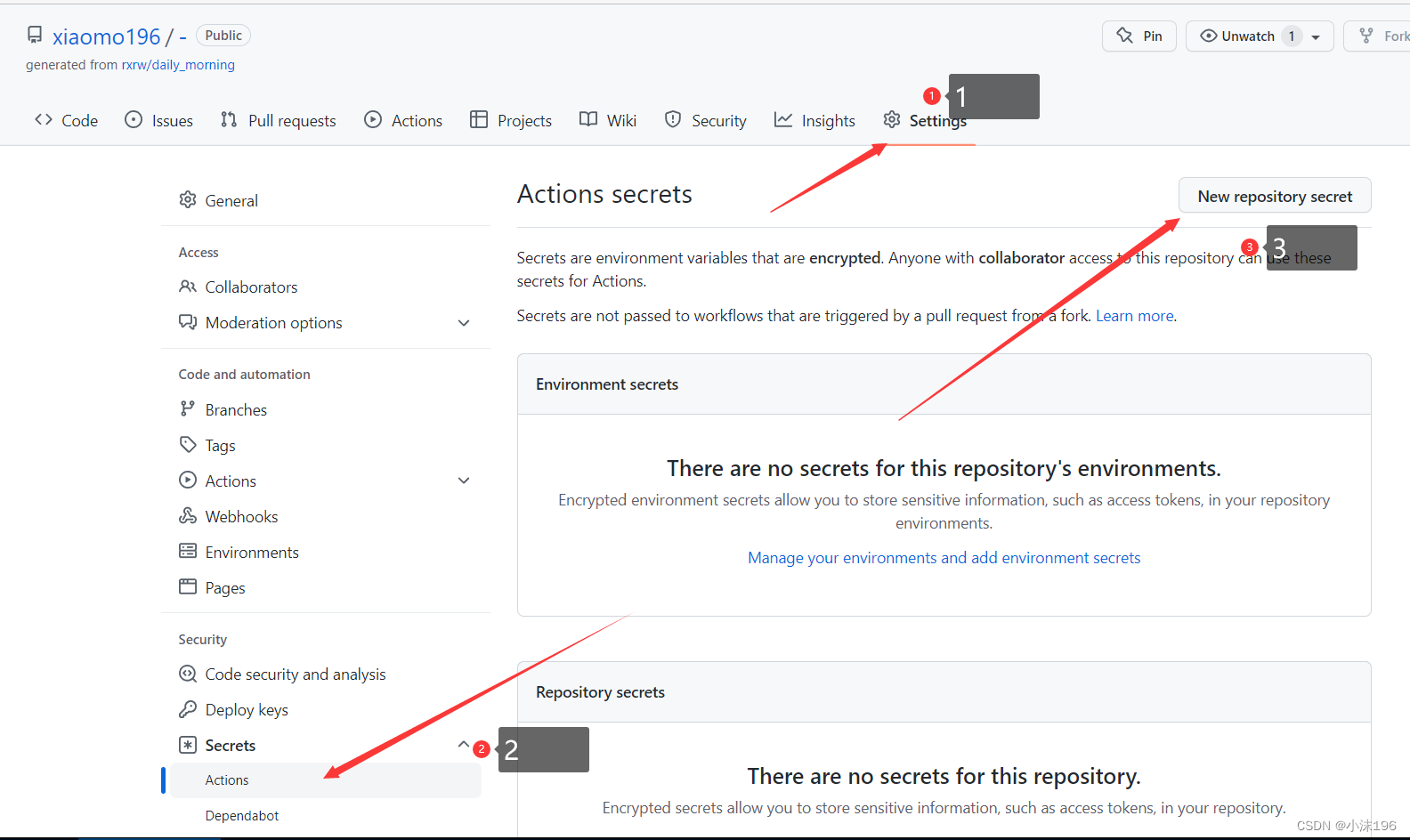Click the Fork icon
The height and width of the screenshot is (840, 1410).
[x=1366, y=36]
